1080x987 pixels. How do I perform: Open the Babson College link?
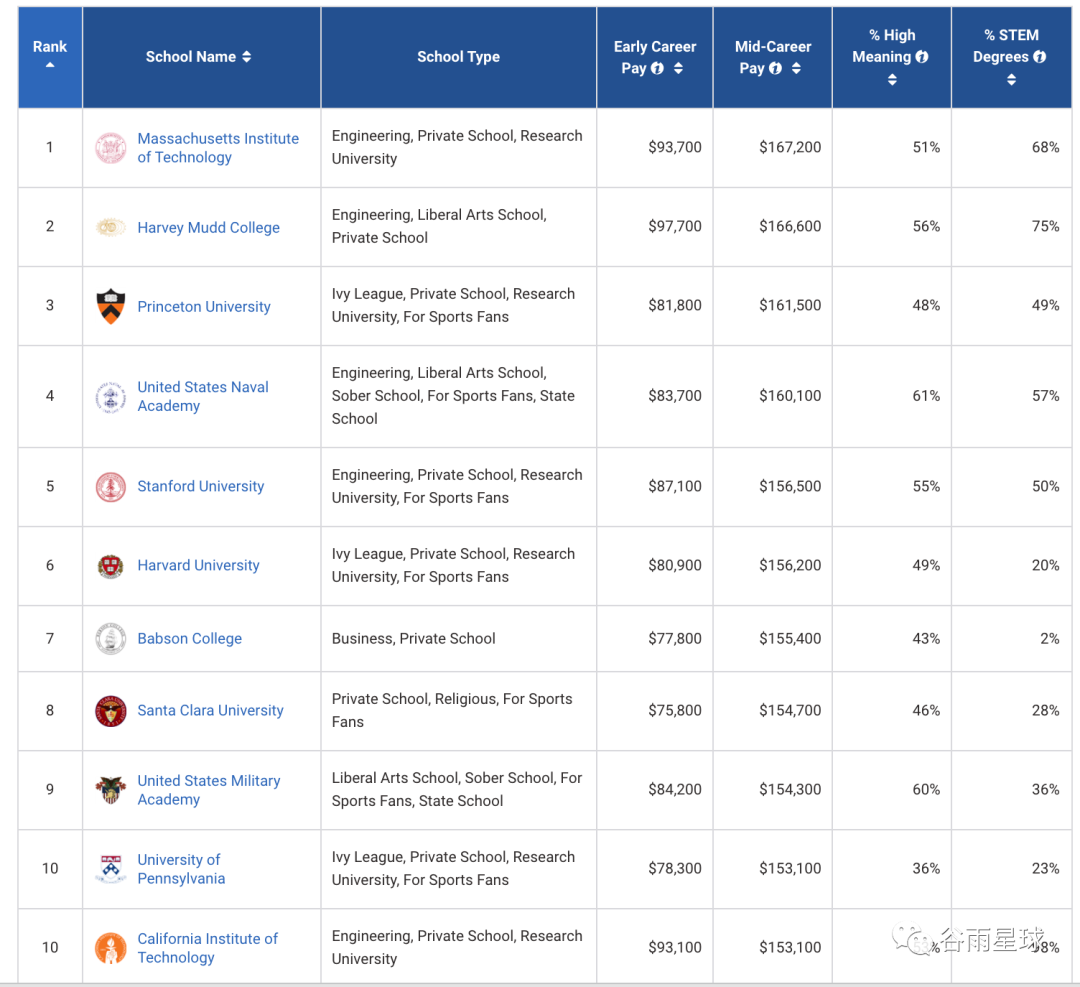(189, 639)
